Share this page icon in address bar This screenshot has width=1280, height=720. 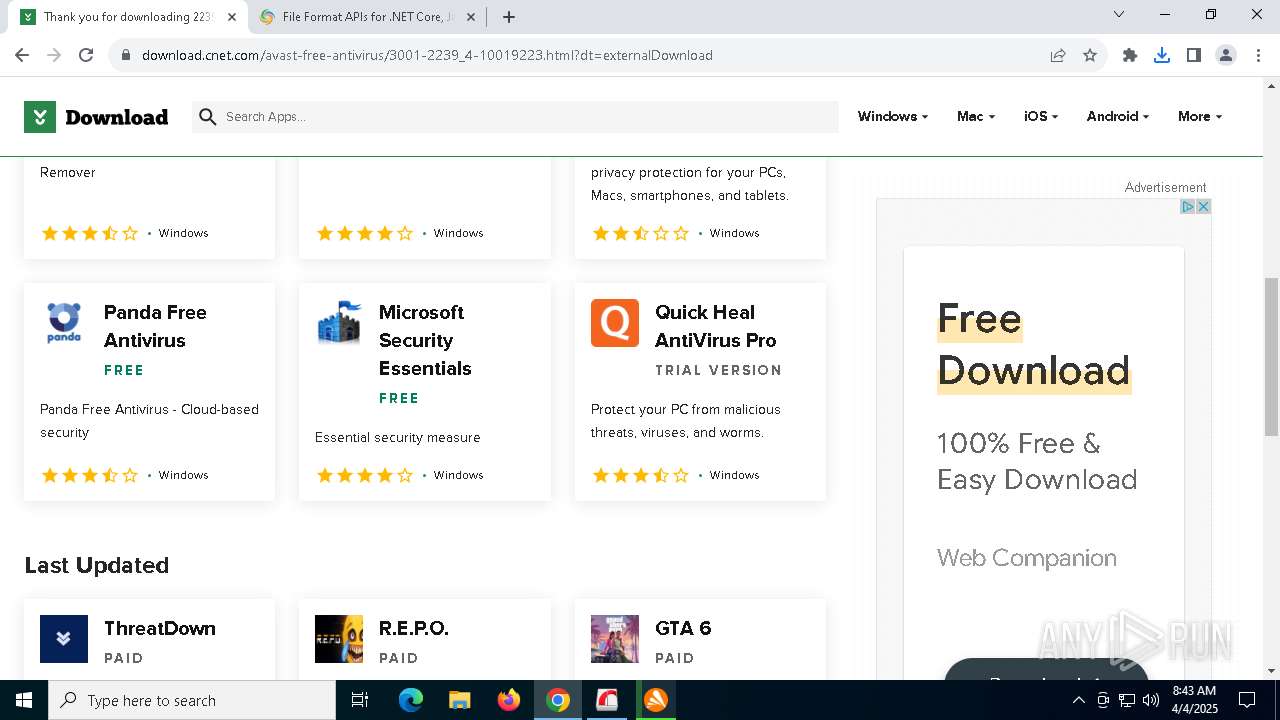(x=1058, y=55)
